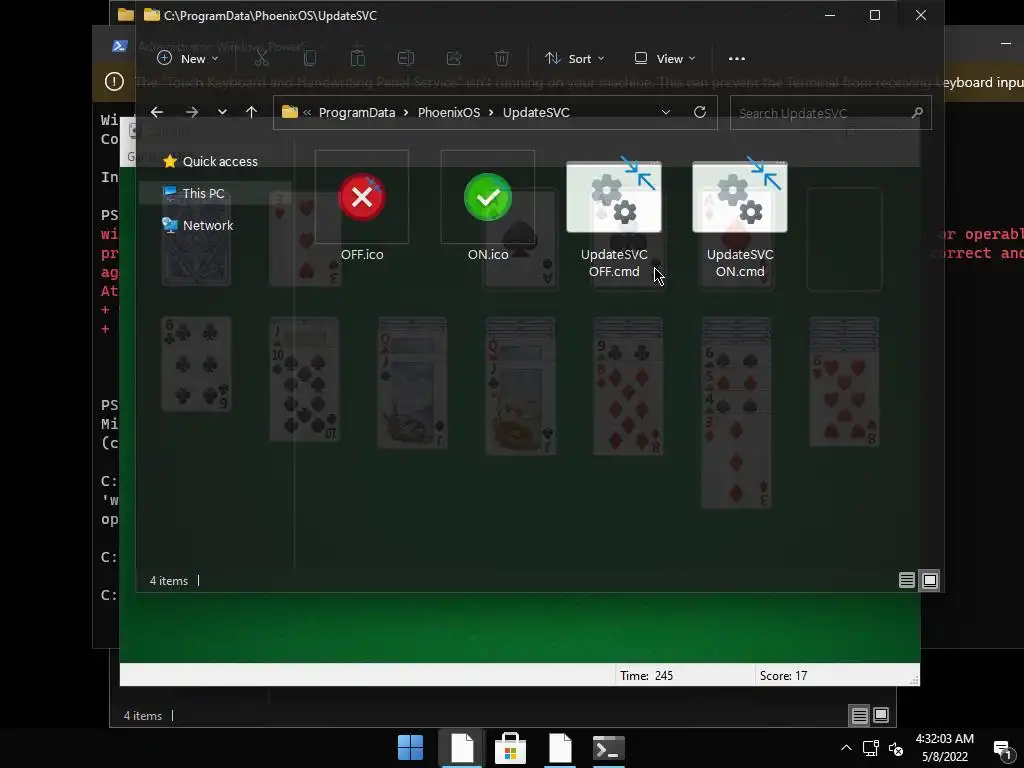Select the UpdateSVC ON.cmd file
This screenshot has width=1024, height=768.
pos(740,218)
